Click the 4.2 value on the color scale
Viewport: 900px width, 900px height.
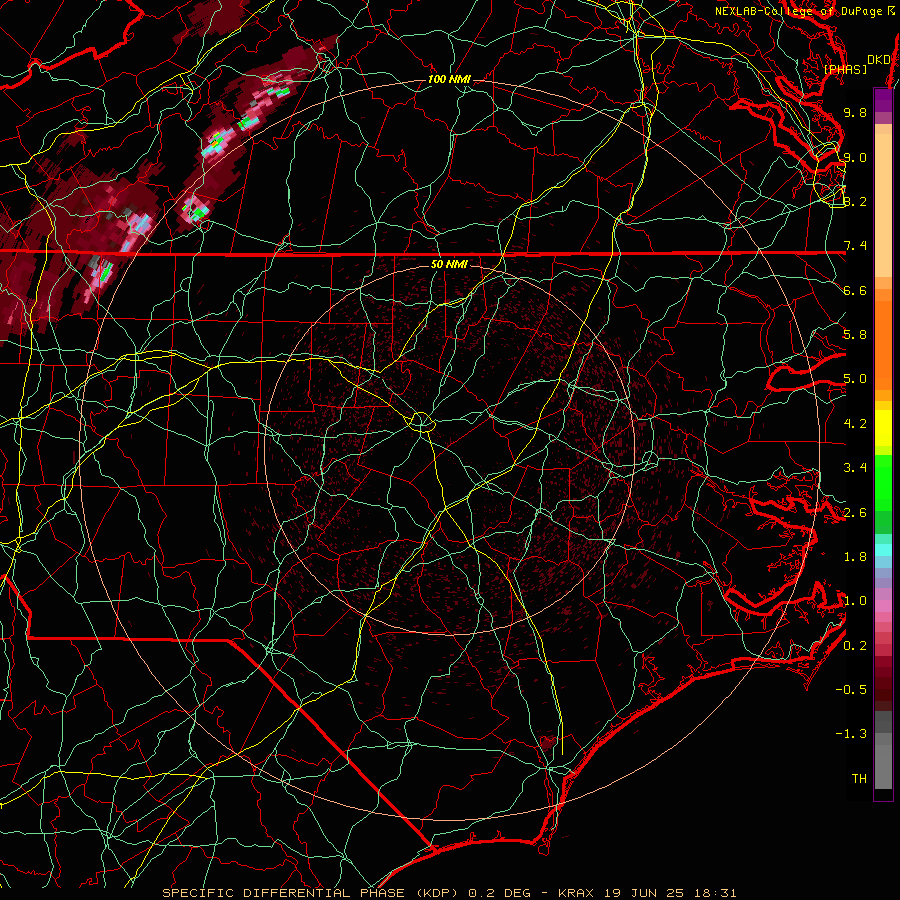pos(855,424)
